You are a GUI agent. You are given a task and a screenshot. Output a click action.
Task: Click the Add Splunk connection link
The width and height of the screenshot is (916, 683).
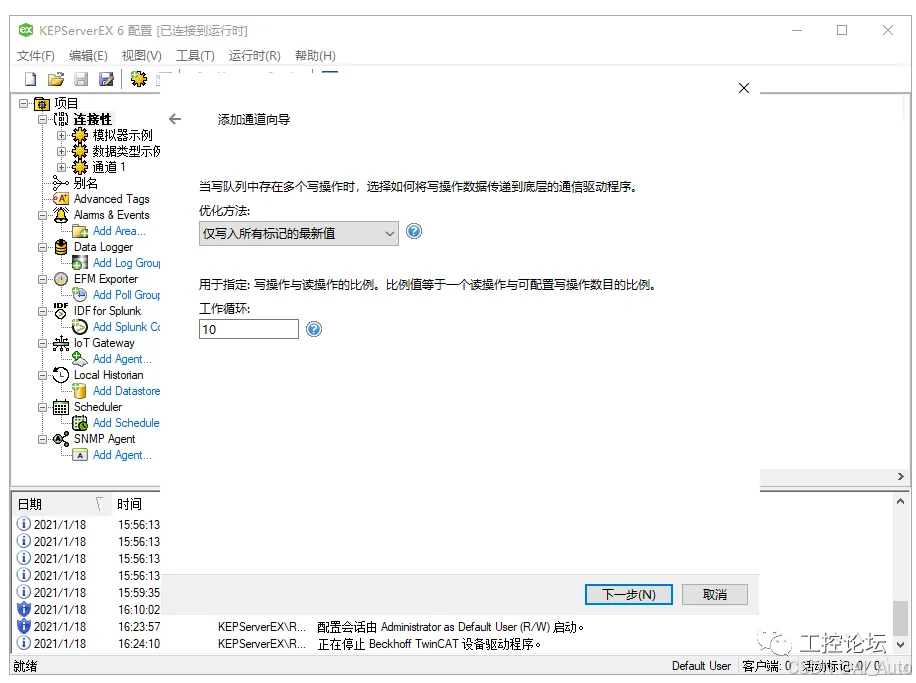pyautogui.click(x=126, y=327)
